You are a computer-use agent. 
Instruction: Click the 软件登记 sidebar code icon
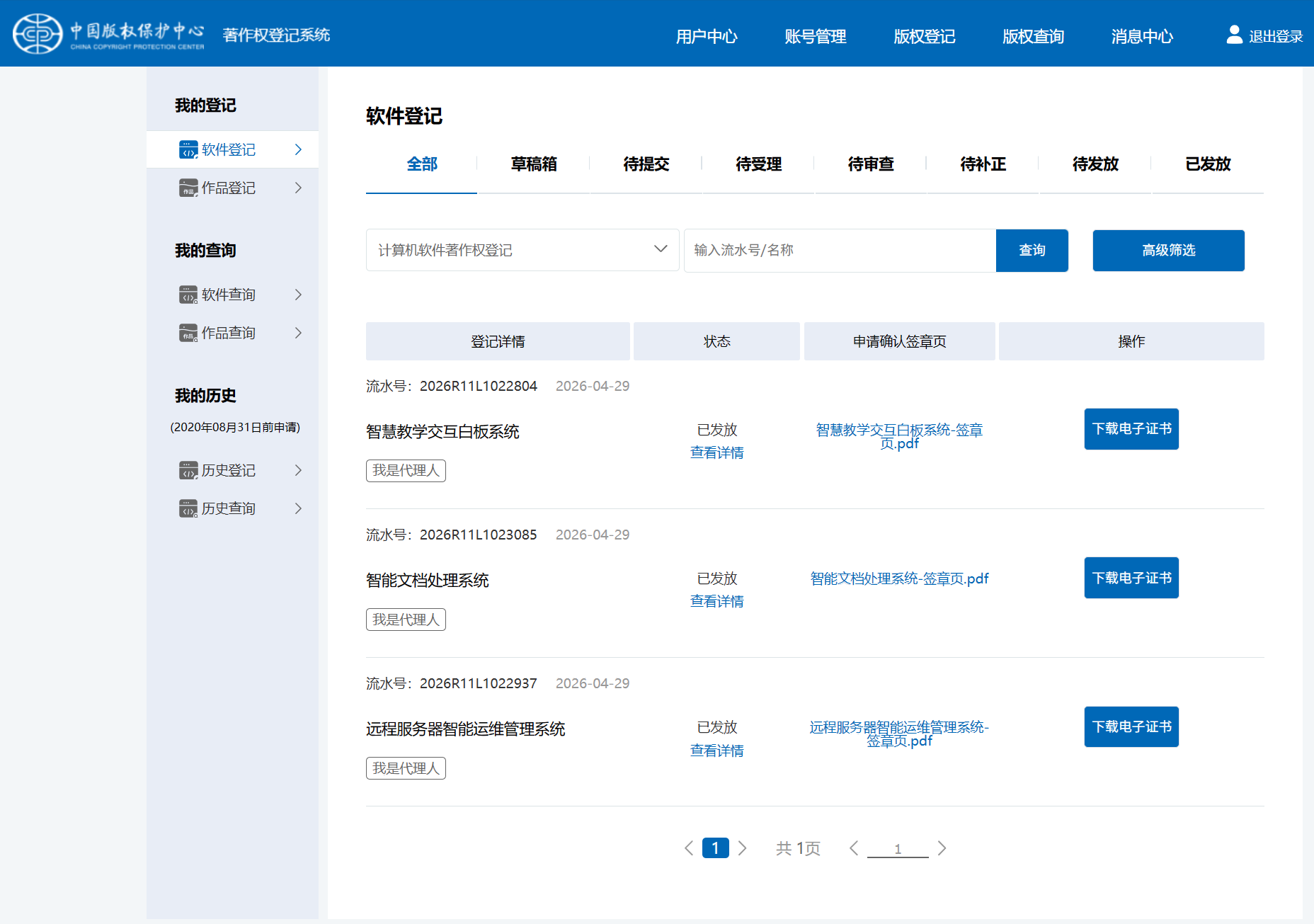click(188, 149)
